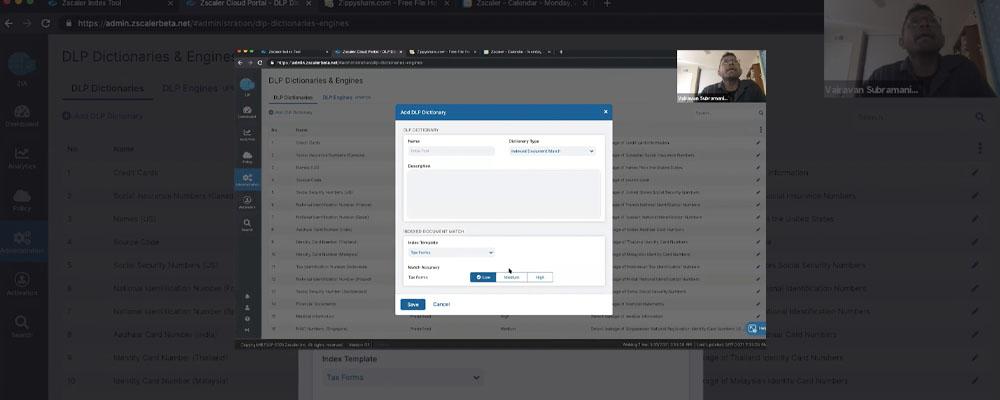
Task: Open Search in front window sidebar
Action: click(247, 225)
